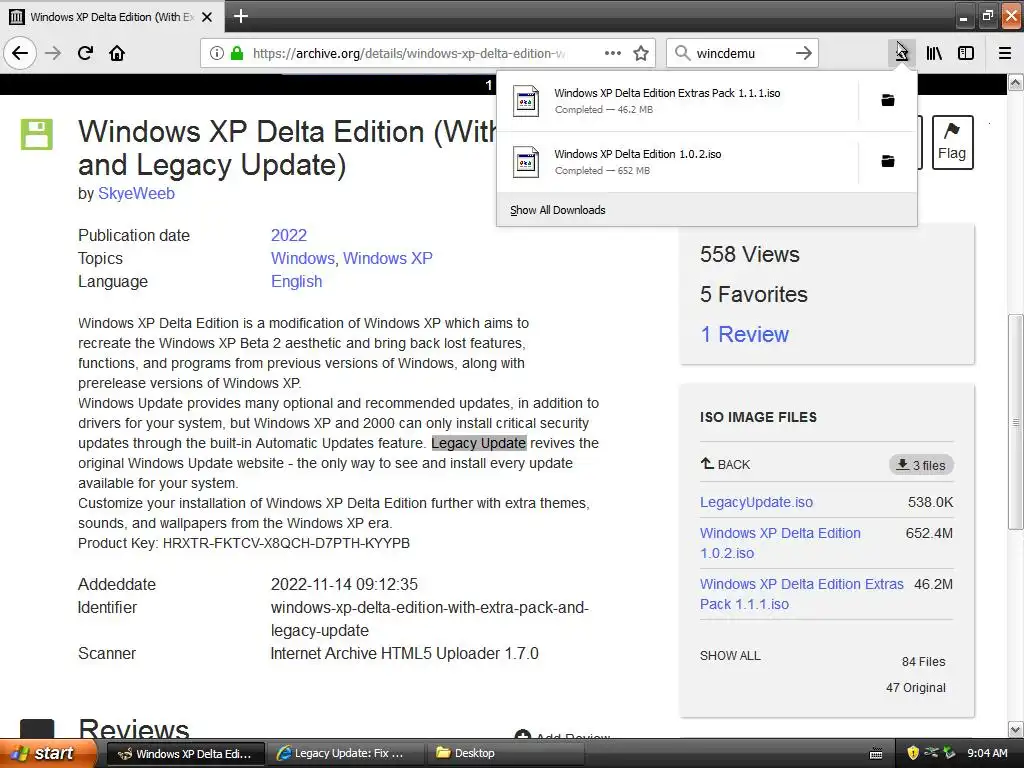
Task: Click the forward navigation arrow
Action: [x=54, y=53]
